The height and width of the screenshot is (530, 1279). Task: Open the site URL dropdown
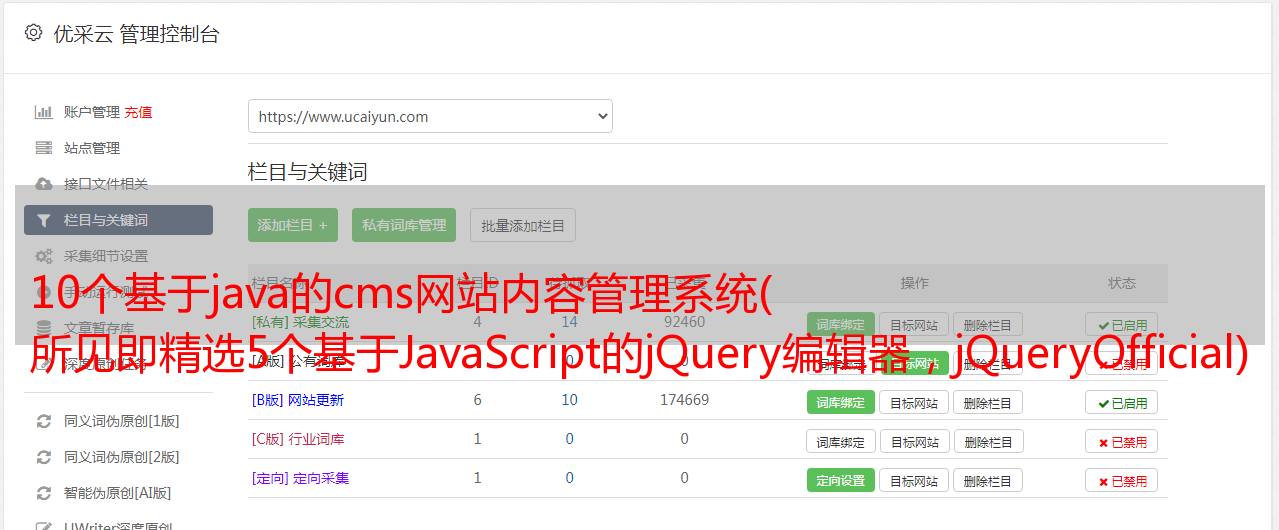430,116
